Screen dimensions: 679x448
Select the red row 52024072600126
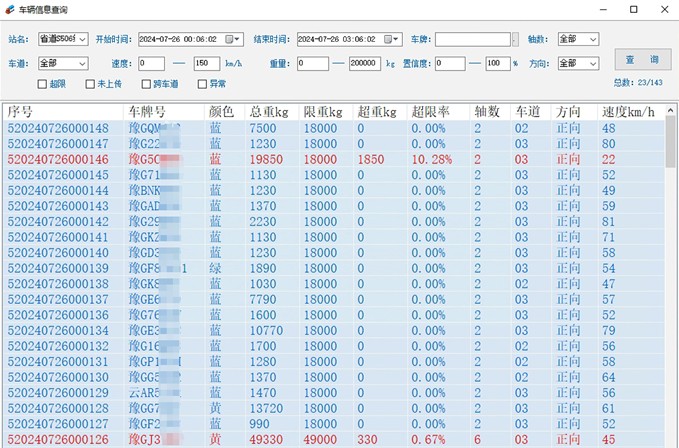(333, 440)
